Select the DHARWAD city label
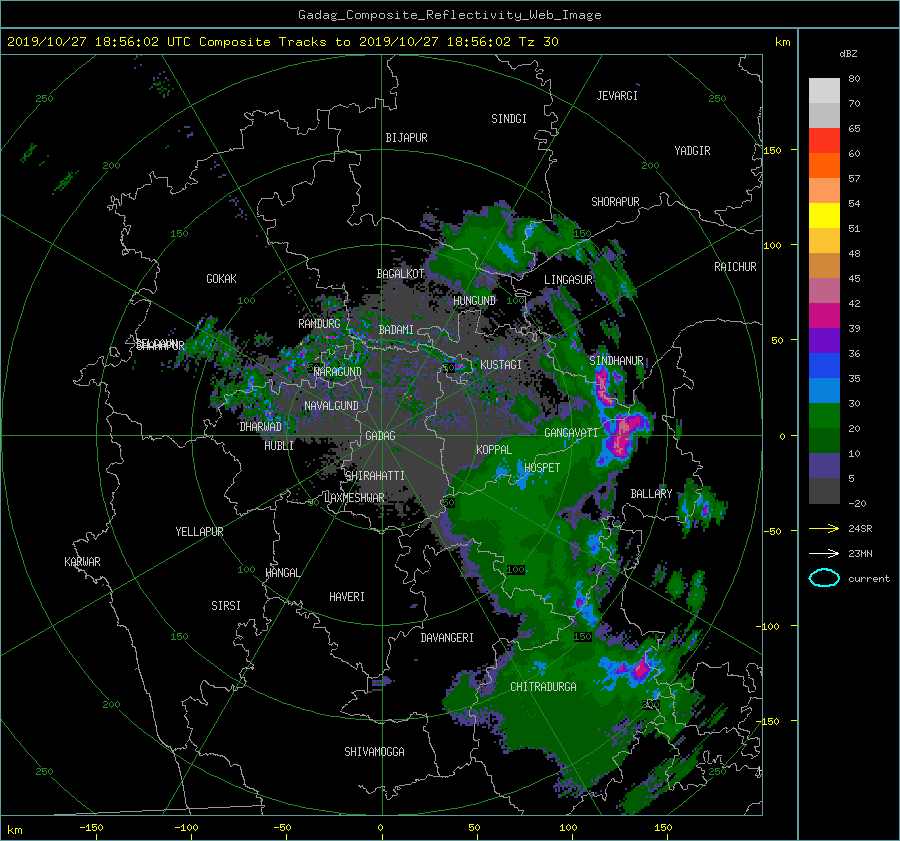This screenshot has width=900, height=841. pyautogui.click(x=261, y=427)
